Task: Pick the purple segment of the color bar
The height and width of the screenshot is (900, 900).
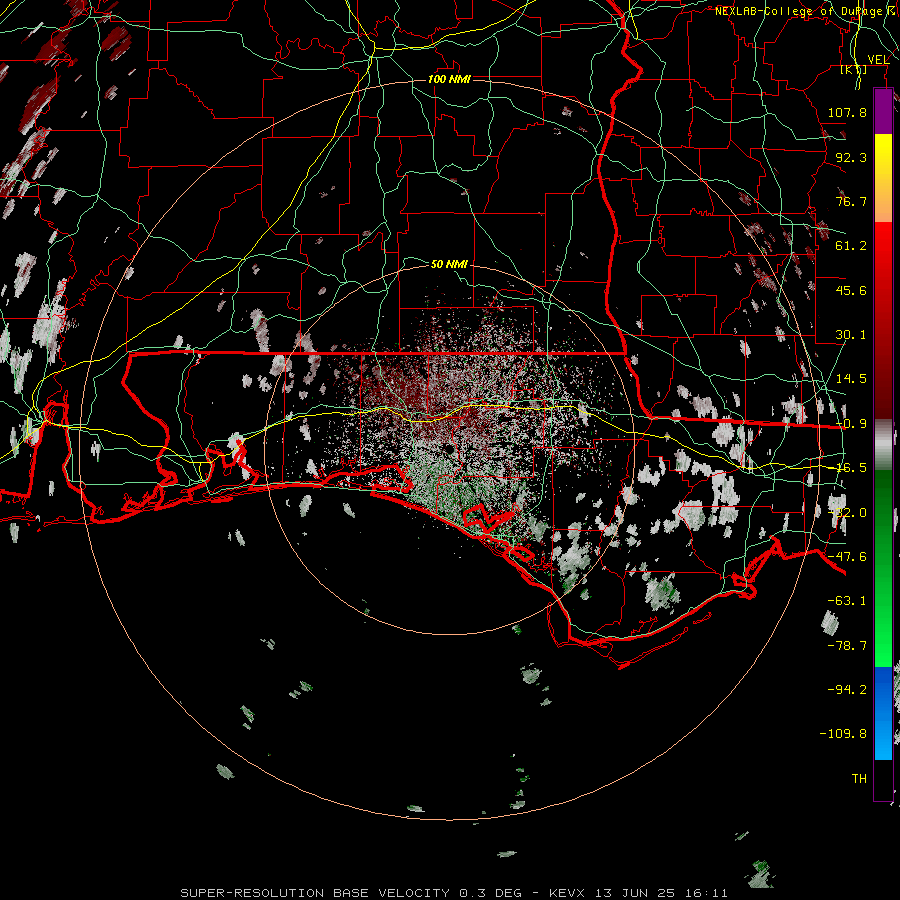Action: pos(883,111)
